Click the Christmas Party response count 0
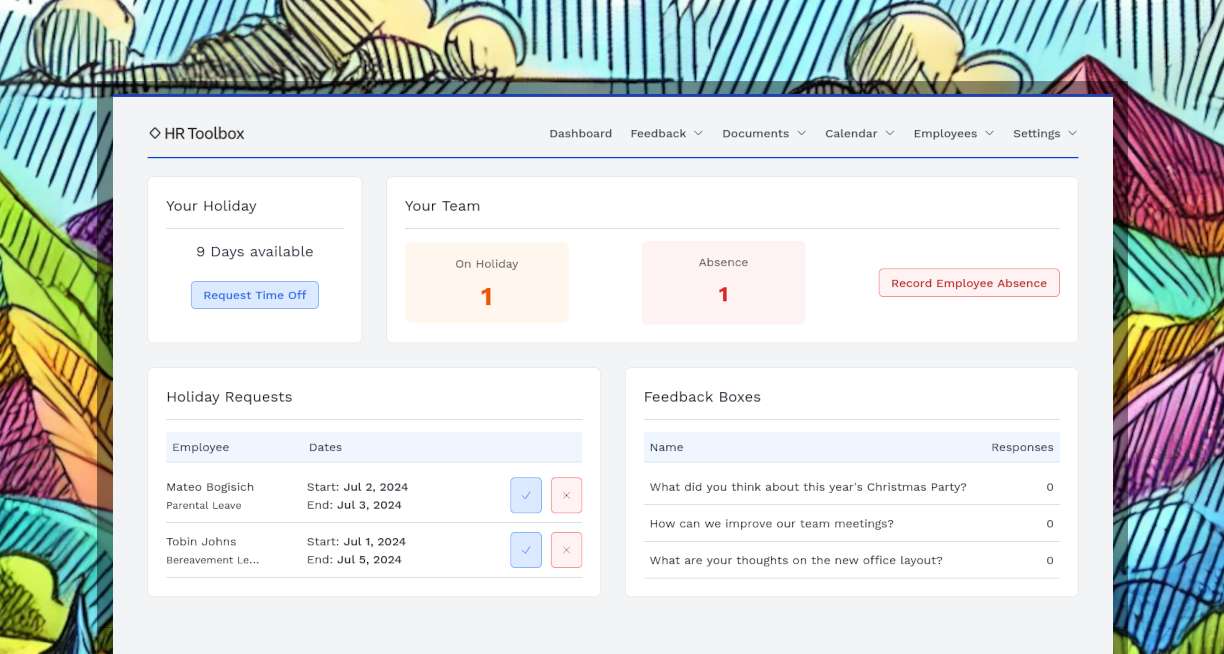This screenshot has height=654, width=1224. tap(1050, 487)
